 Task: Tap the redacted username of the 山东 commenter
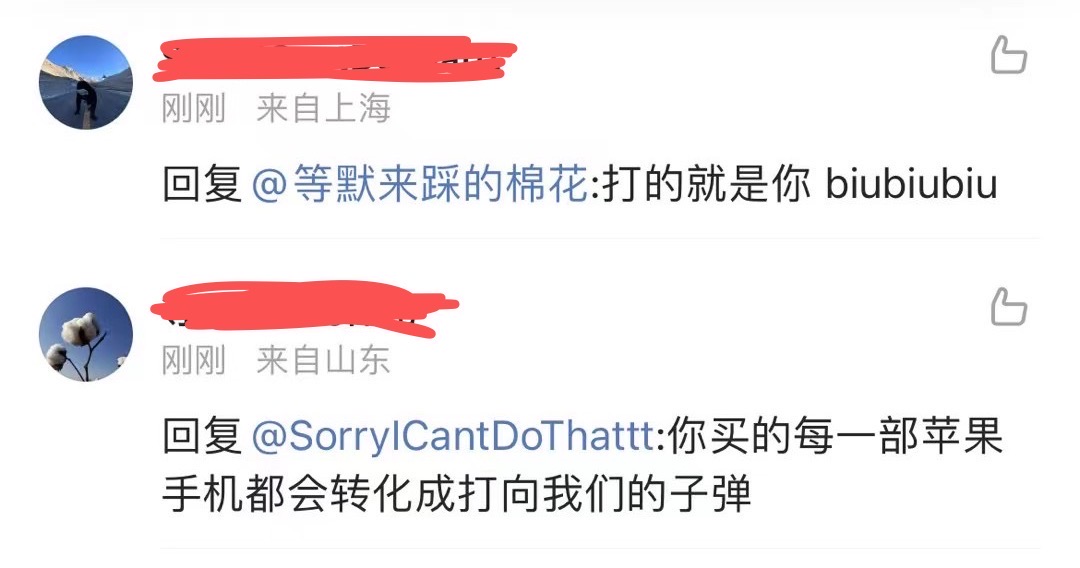(x=304, y=310)
